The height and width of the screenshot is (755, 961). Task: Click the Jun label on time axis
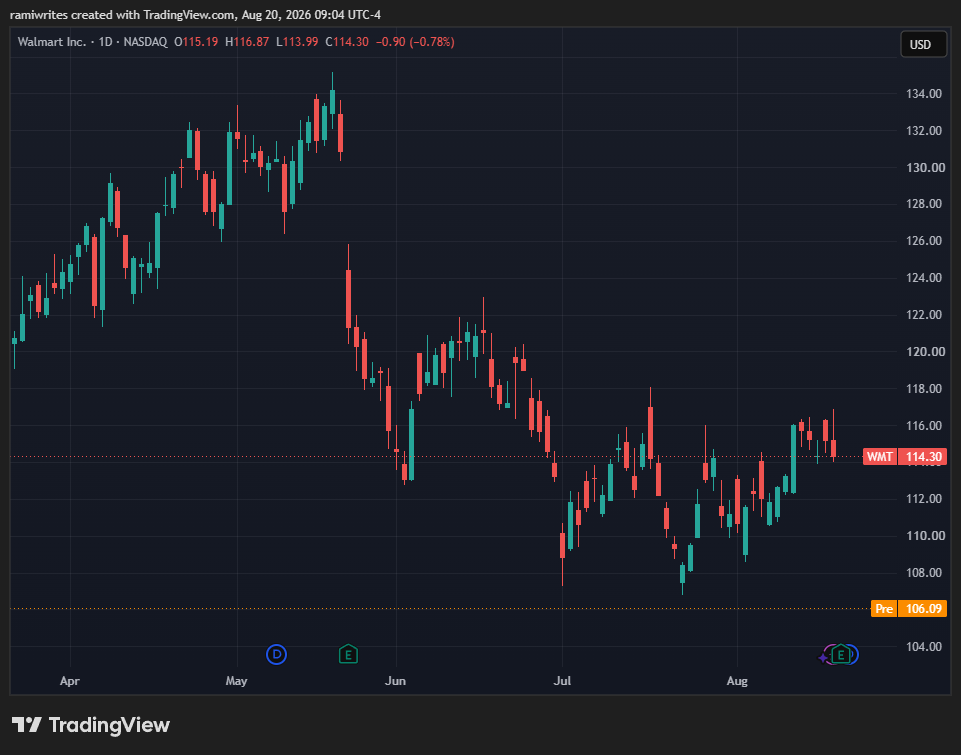coord(395,681)
